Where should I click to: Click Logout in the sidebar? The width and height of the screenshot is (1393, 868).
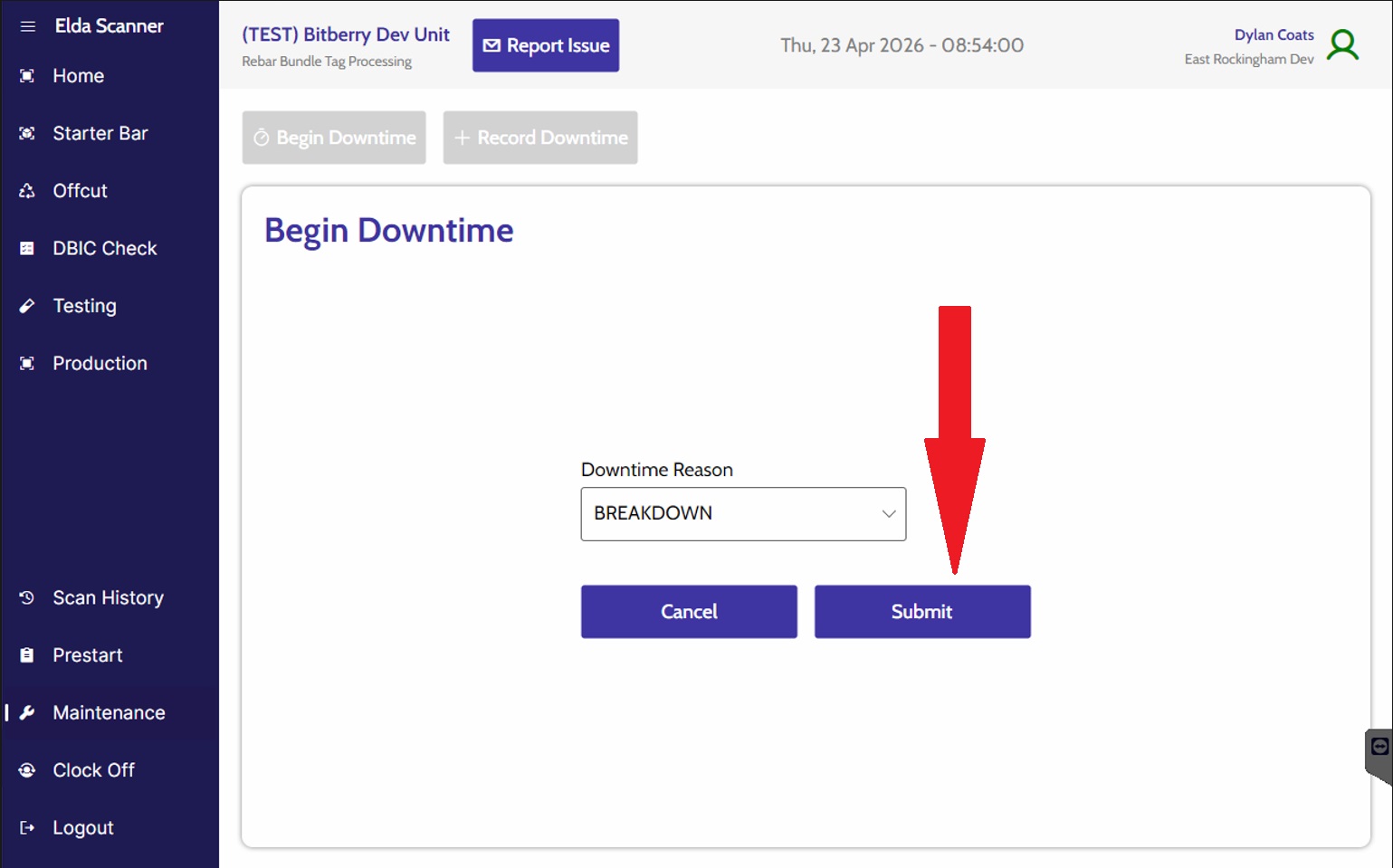coord(110,827)
